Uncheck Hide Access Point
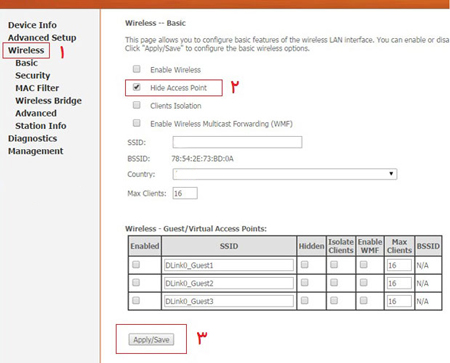The height and width of the screenshot is (363, 450). [136, 87]
